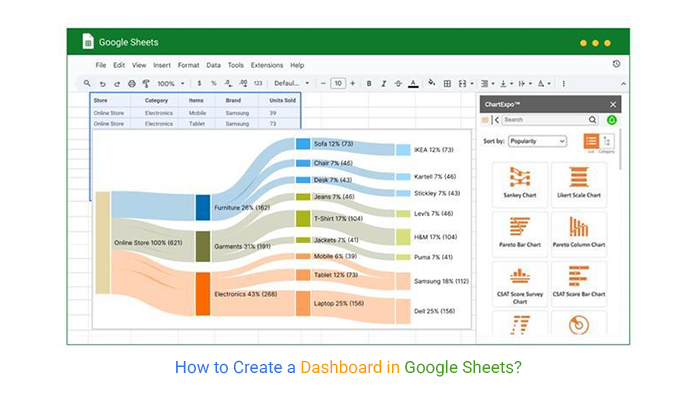Select the Paint format roller icon
Screen dimensions: 698x400
coord(146,84)
